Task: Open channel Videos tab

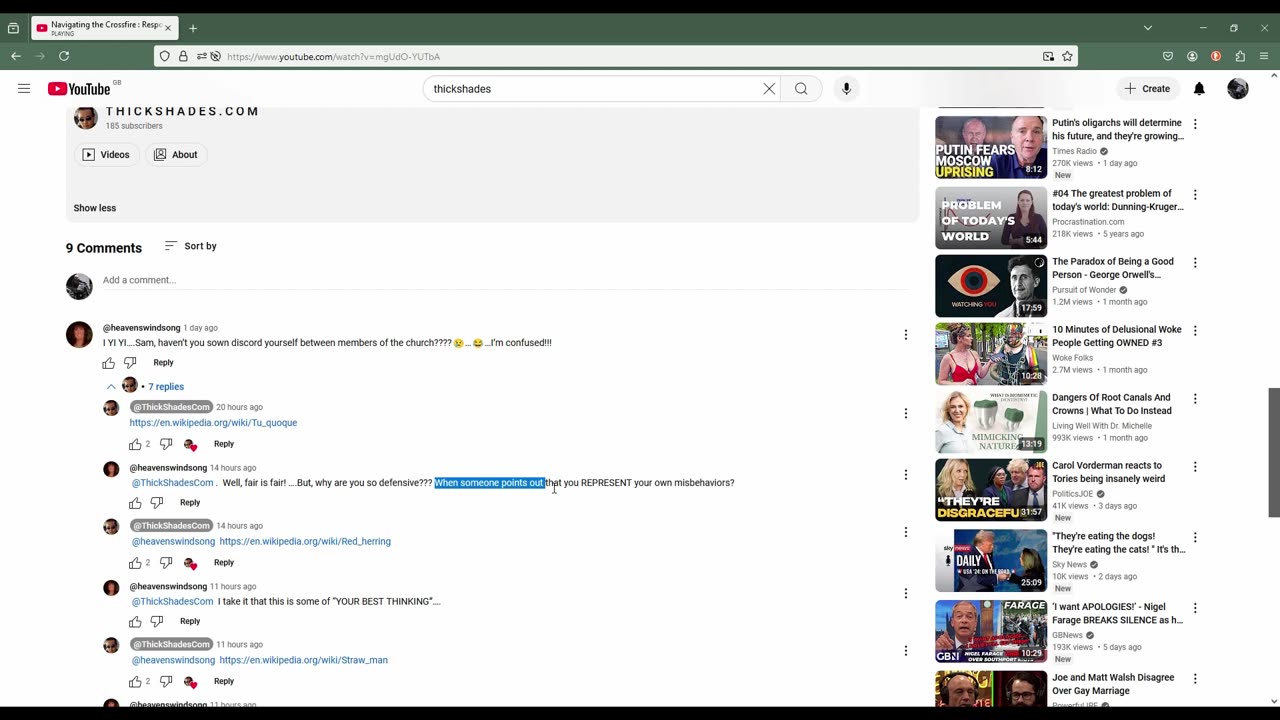Action: (x=106, y=155)
